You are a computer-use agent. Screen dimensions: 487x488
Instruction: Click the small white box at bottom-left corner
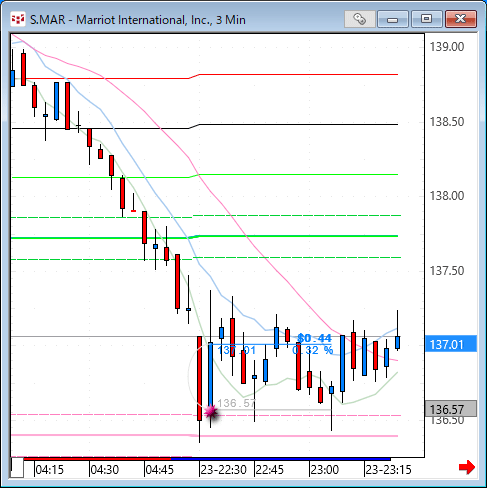17,468
